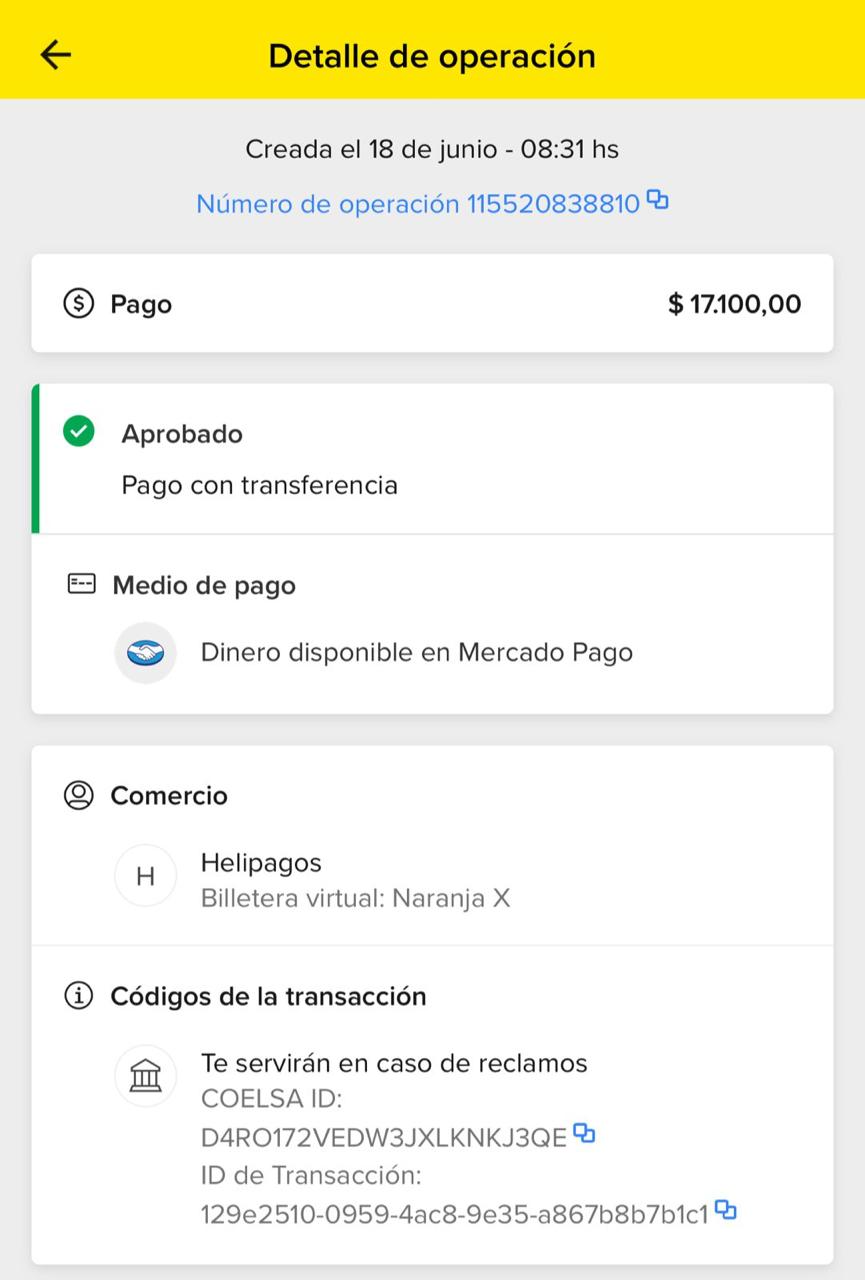Tap the dollar sign Pago icon
Viewport: 865px width, 1280px height.
(x=78, y=303)
